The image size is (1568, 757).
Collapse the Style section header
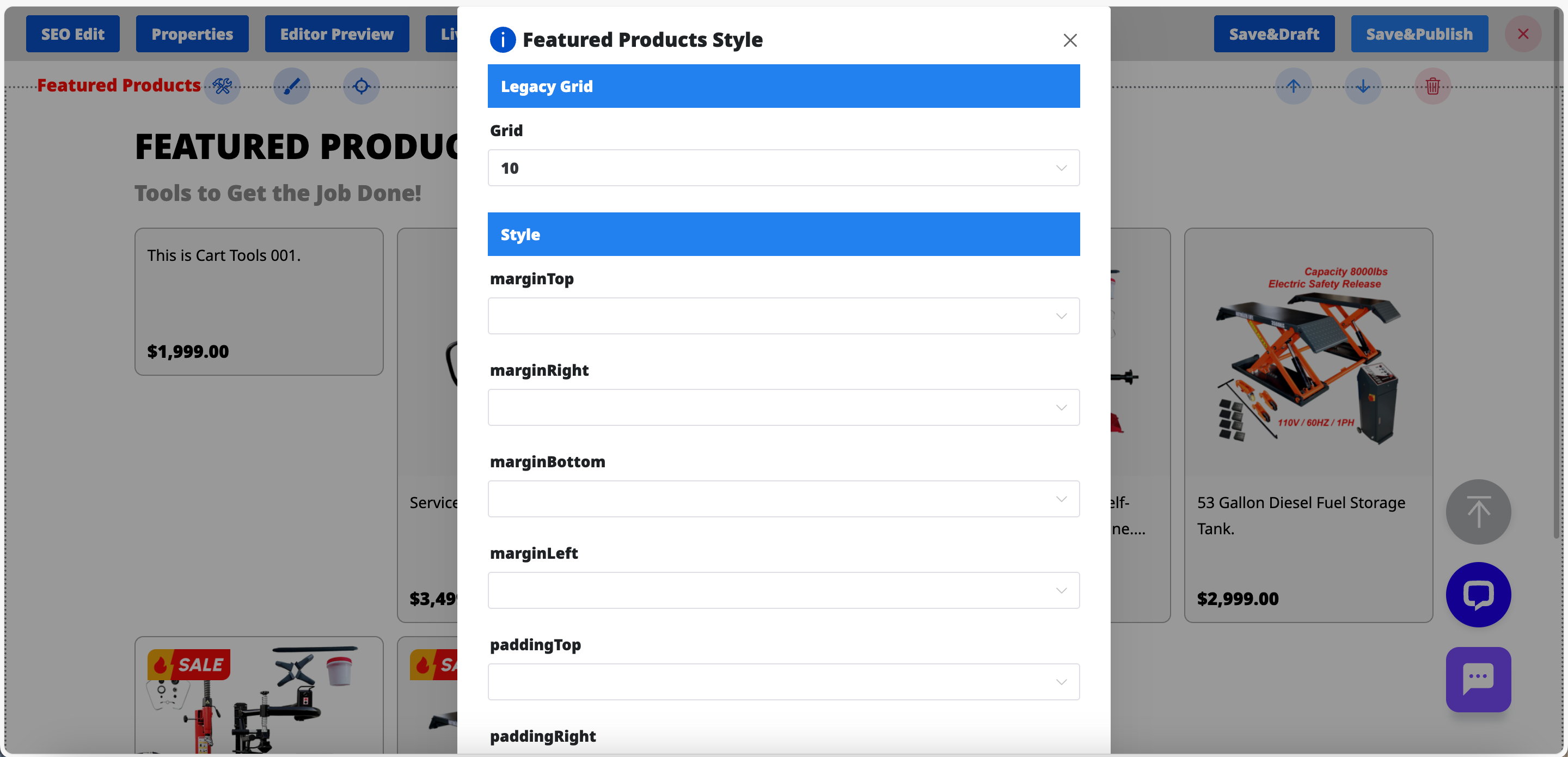[x=783, y=235]
